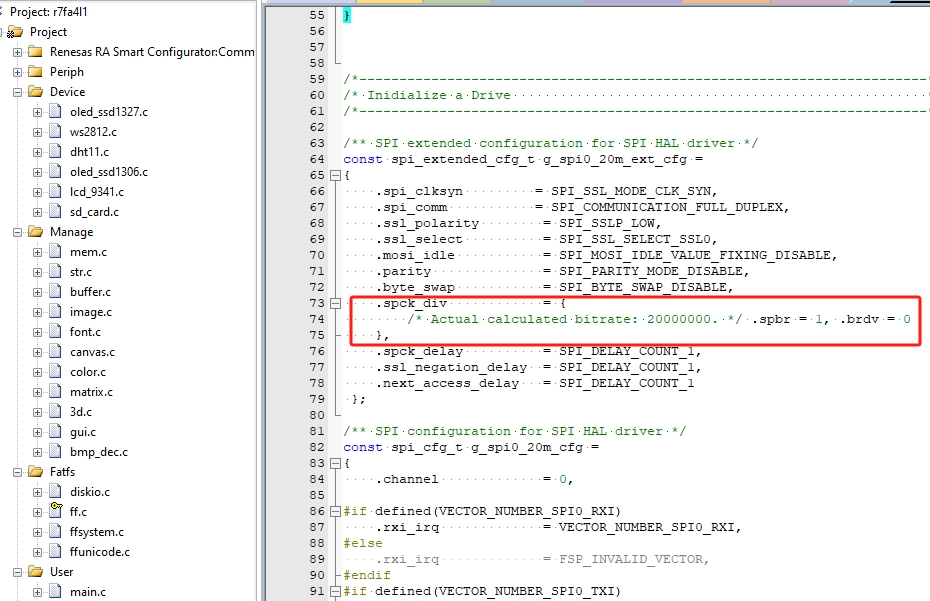Click the key-marked file icon beside ff.c

[56, 510]
